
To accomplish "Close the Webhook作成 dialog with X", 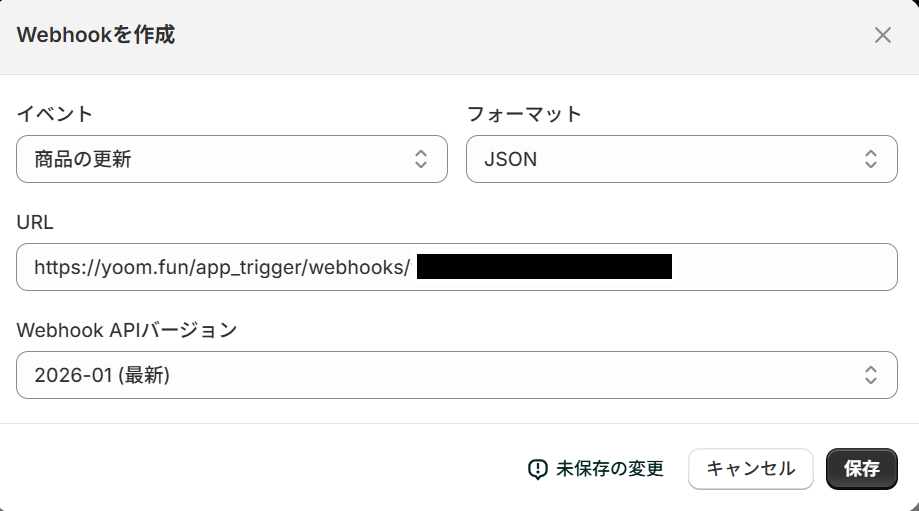I will coord(882,36).
